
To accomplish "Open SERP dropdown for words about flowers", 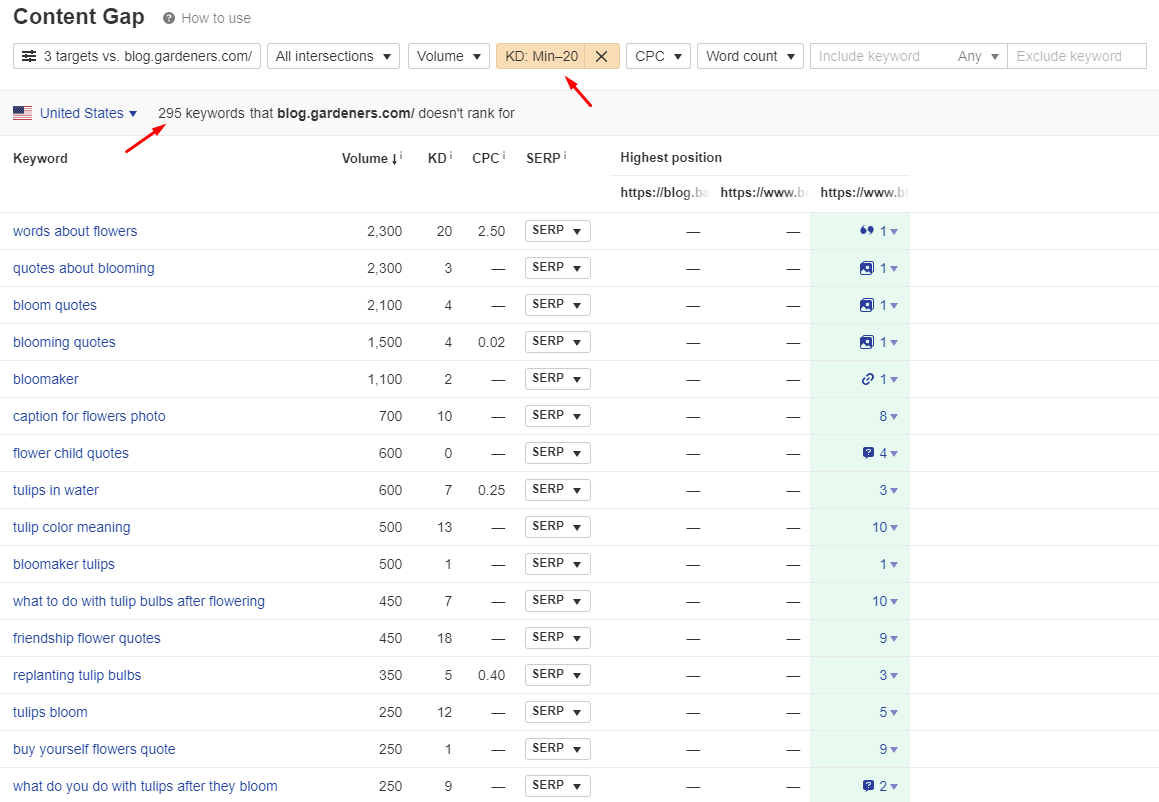I will [558, 231].
